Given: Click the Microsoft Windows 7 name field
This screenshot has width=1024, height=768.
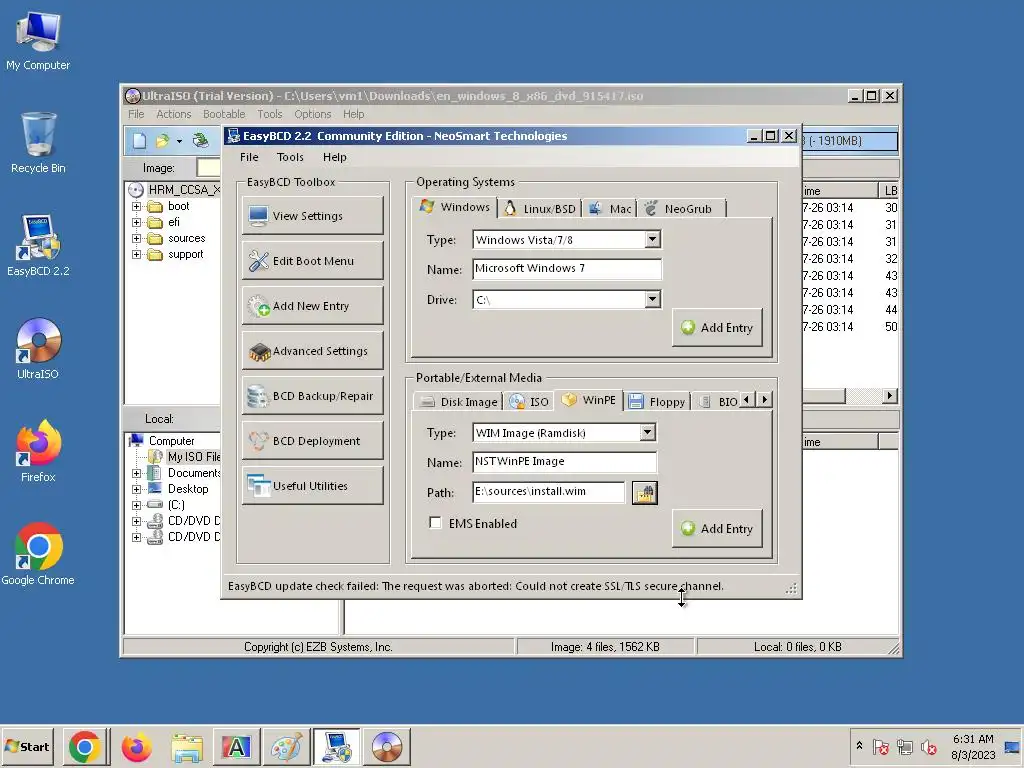Looking at the screenshot, I should (567, 268).
